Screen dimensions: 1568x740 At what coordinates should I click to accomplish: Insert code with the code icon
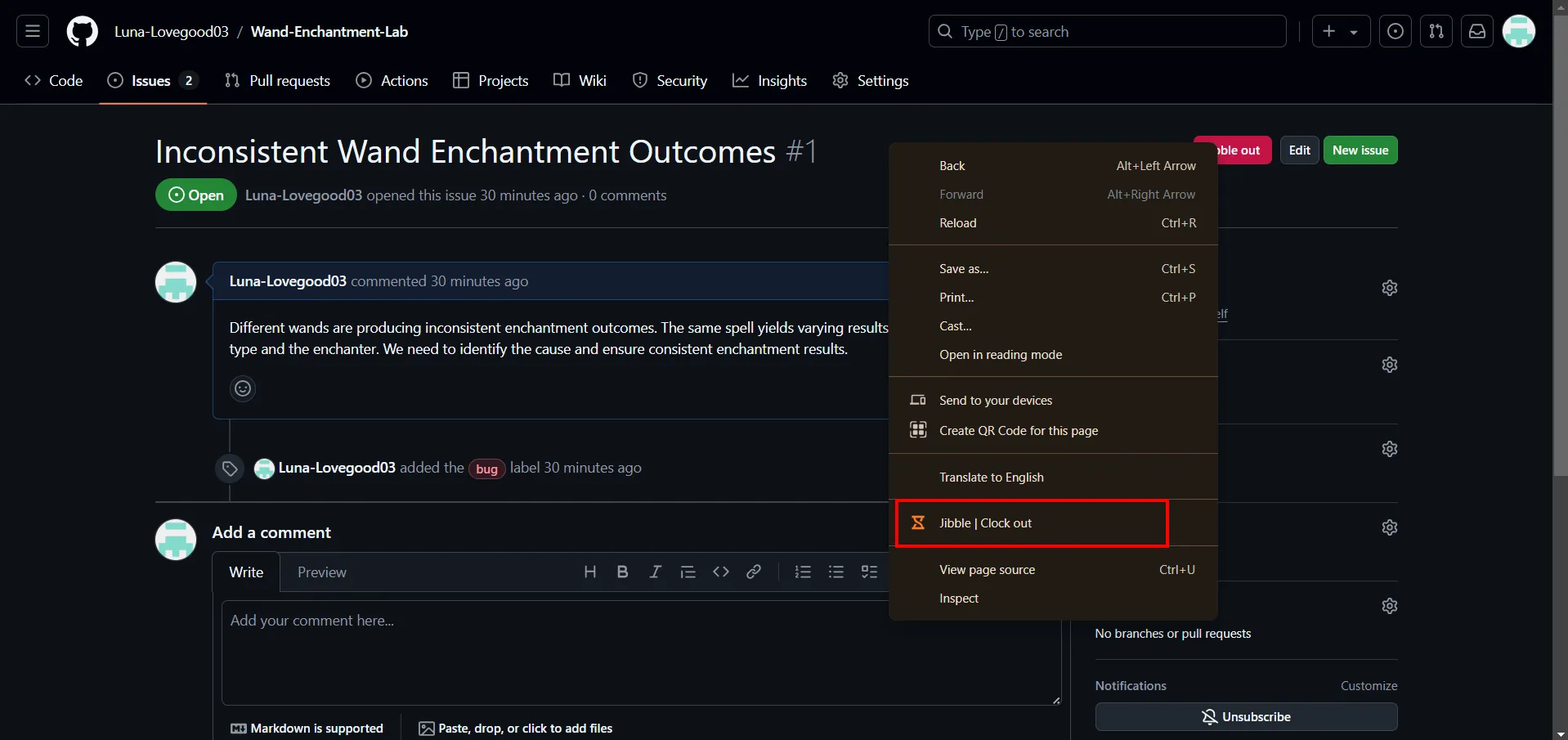(x=720, y=572)
